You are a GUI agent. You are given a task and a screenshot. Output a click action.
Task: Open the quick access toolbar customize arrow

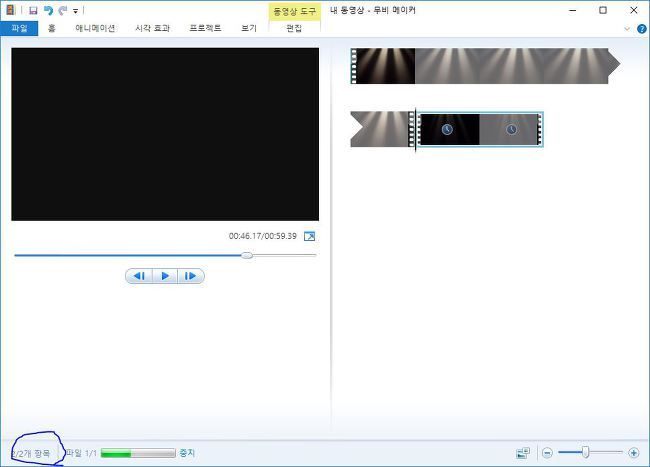(75, 11)
